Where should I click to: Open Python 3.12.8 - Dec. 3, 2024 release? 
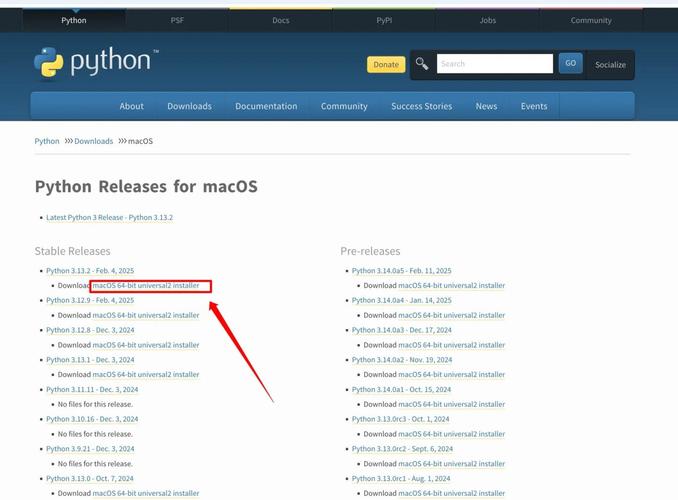point(90,330)
